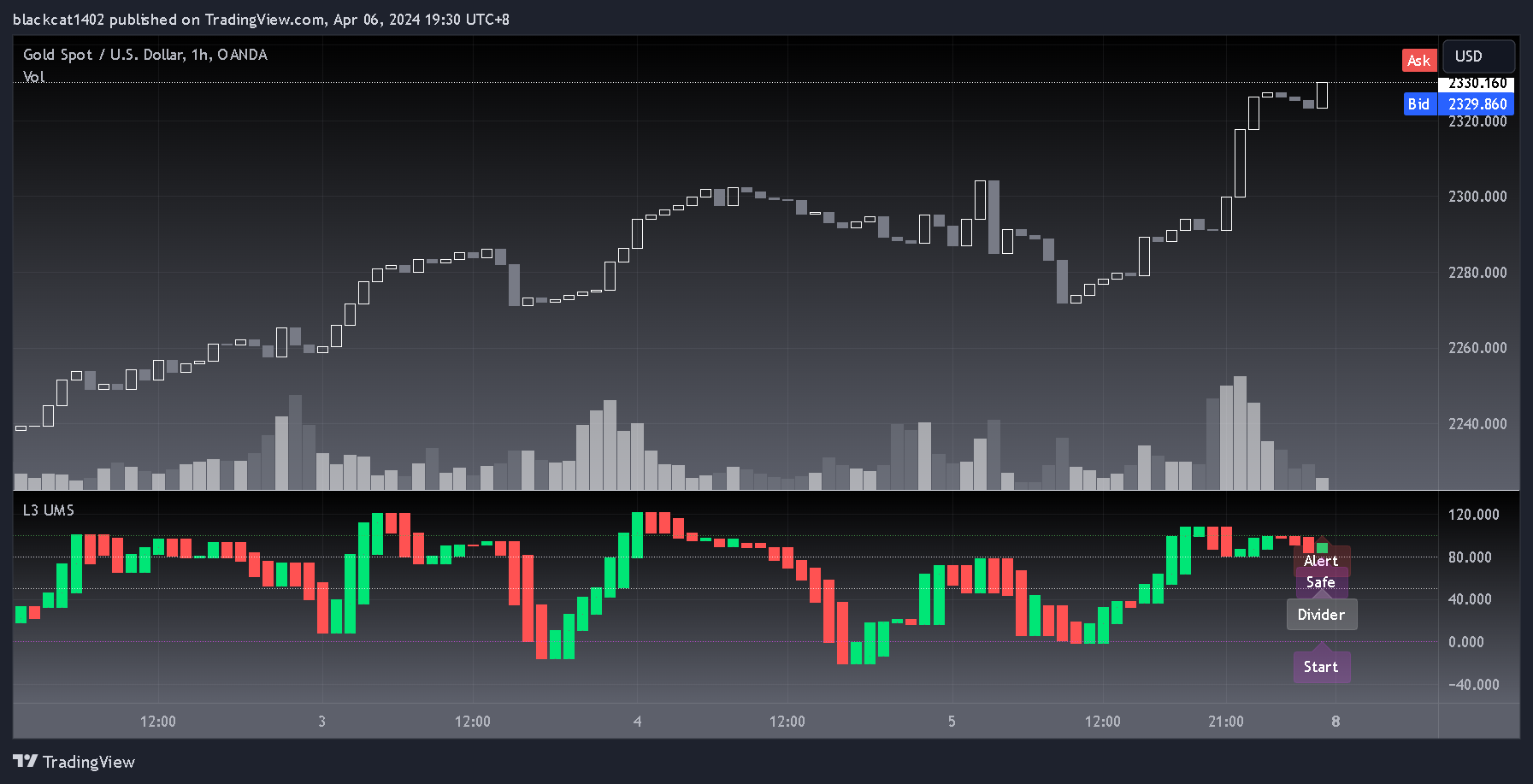
Task: Click the L3 UMS indicator legend
Action: coord(49,510)
